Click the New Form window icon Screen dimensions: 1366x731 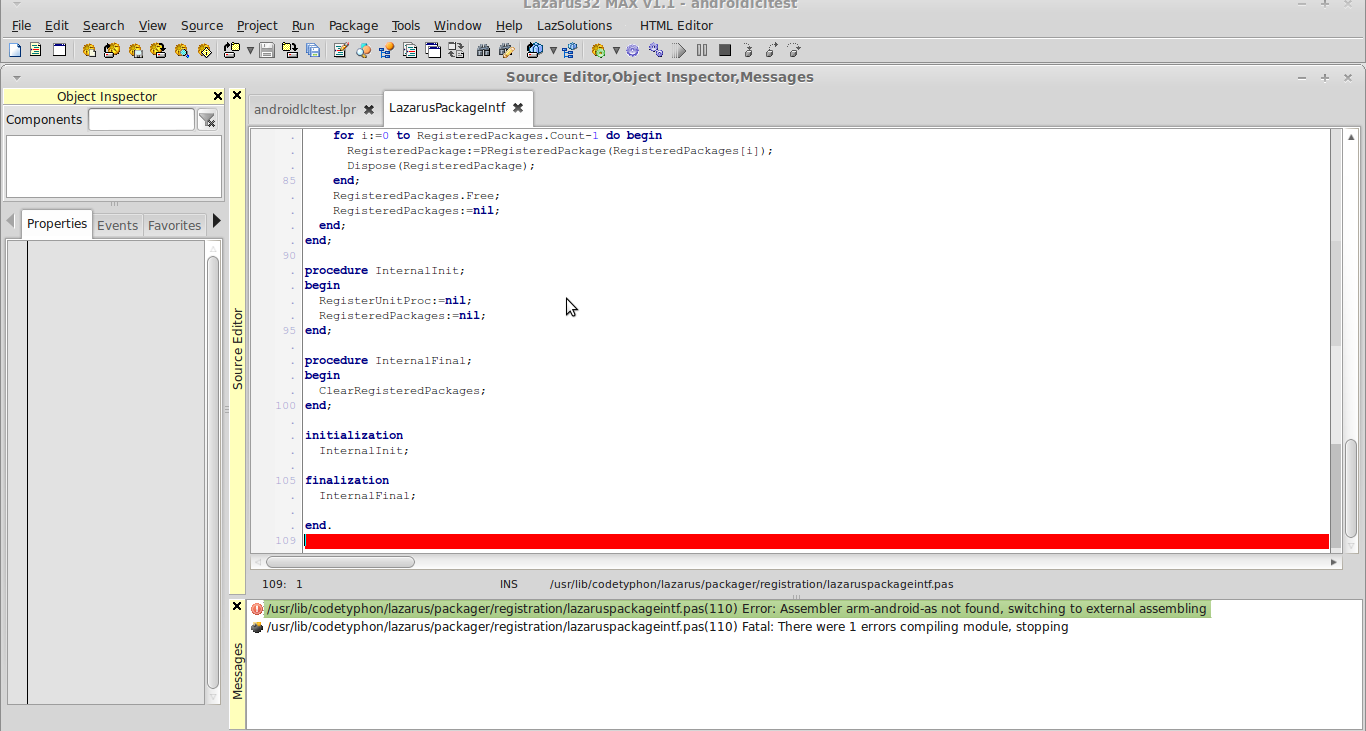coord(59,50)
